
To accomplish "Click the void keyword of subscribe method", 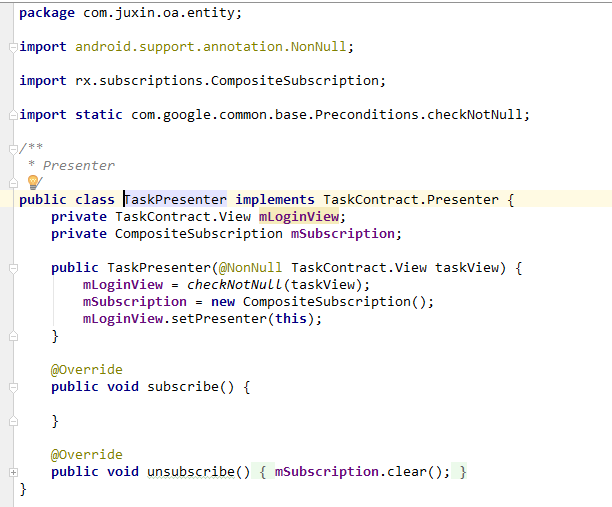I will [123, 387].
